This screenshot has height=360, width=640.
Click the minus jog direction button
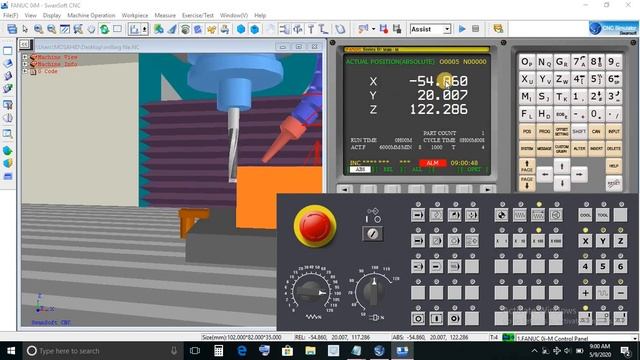click(620, 293)
